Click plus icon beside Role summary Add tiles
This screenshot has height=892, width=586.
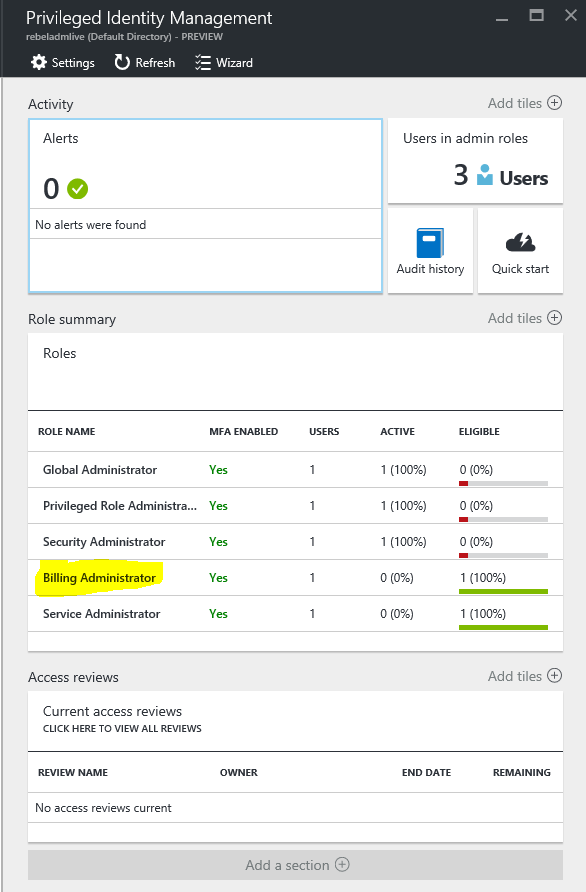click(x=554, y=317)
